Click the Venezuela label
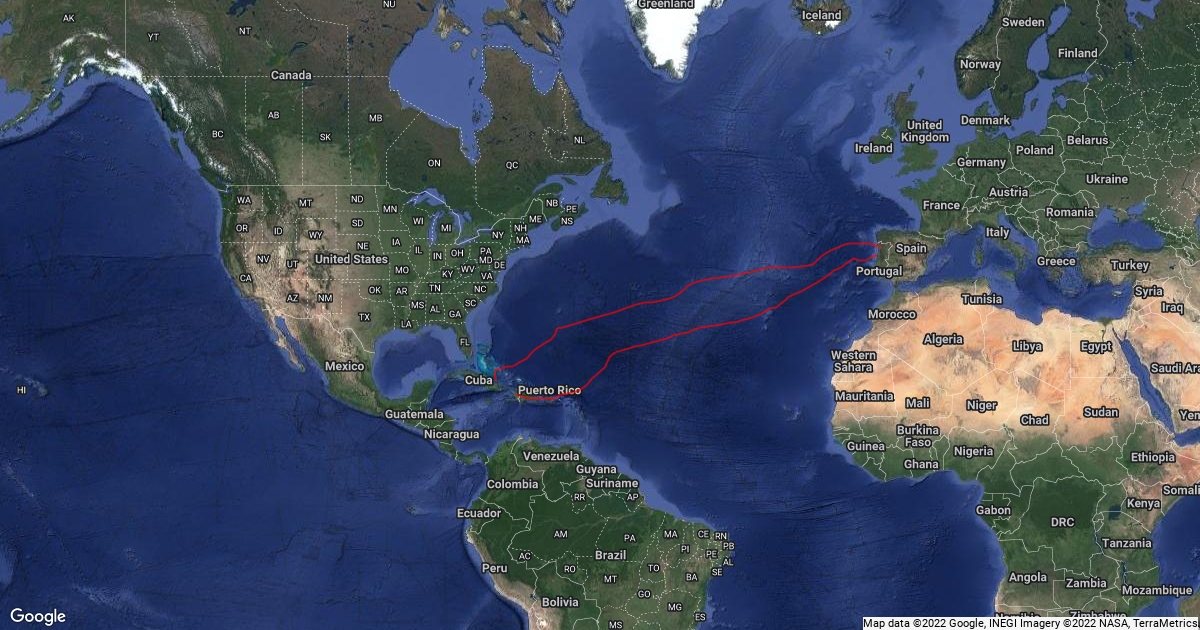Image resolution: width=1200 pixels, height=630 pixels. [x=552, y=456]
